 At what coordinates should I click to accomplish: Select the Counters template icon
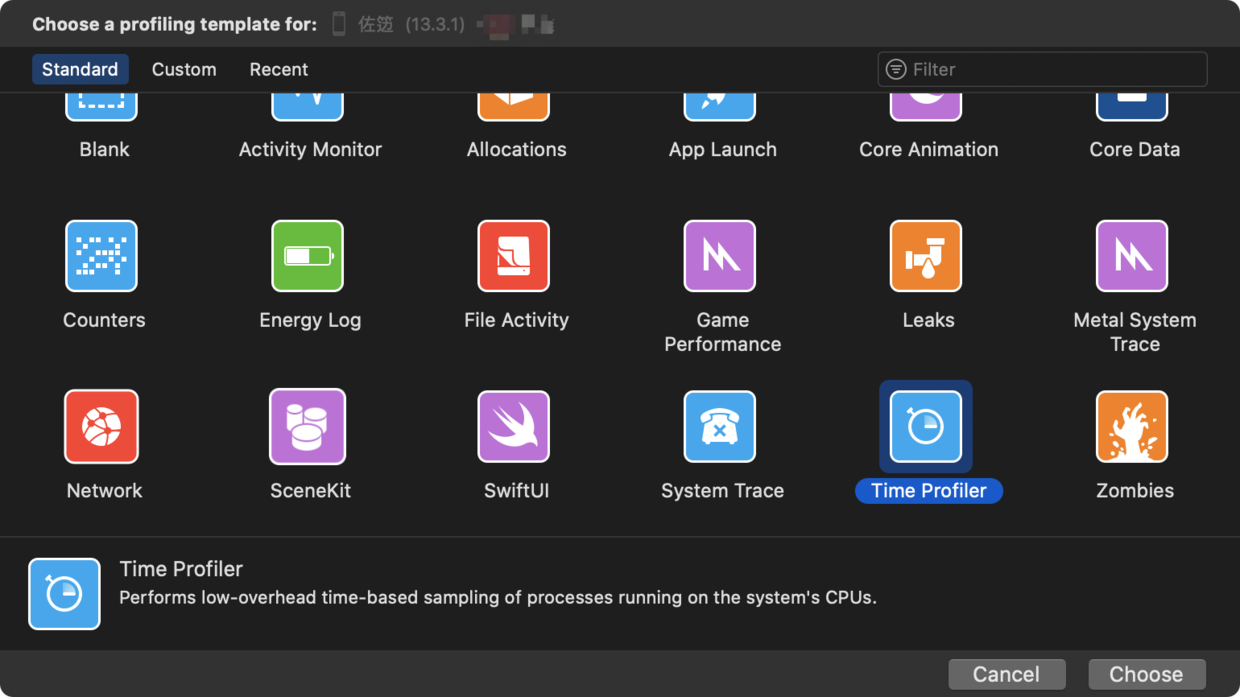tap(101, 256)
